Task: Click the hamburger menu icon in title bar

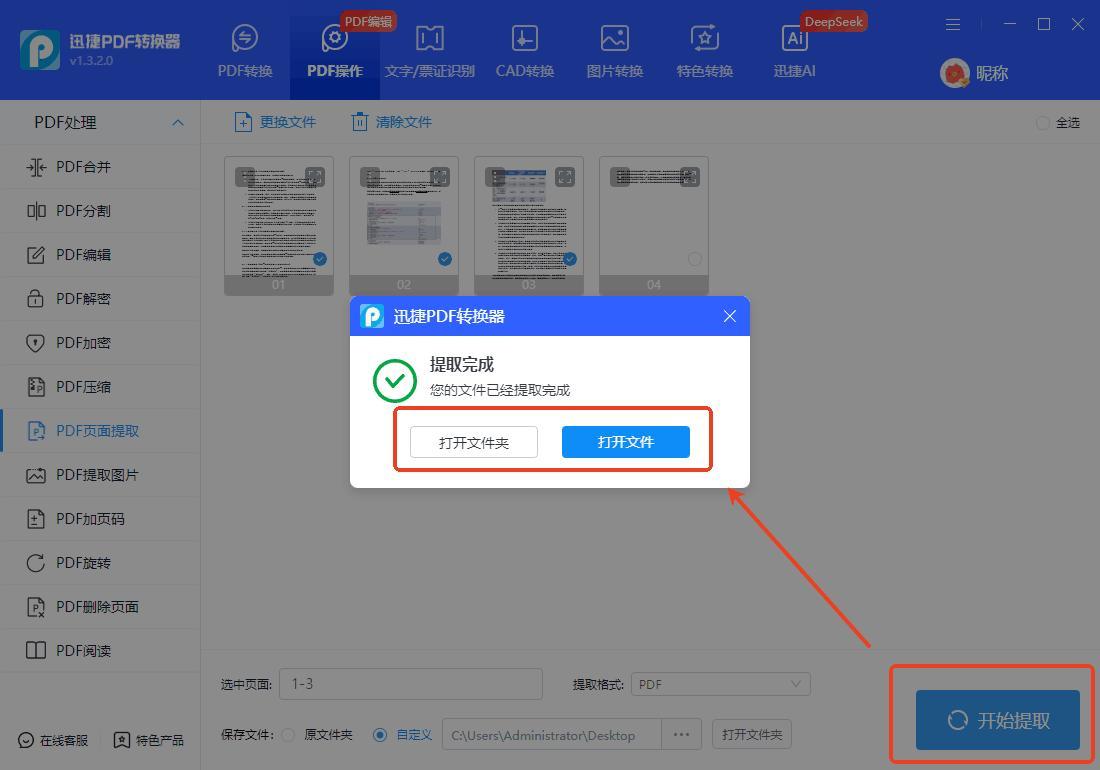Action: click(x=953, y=24)
